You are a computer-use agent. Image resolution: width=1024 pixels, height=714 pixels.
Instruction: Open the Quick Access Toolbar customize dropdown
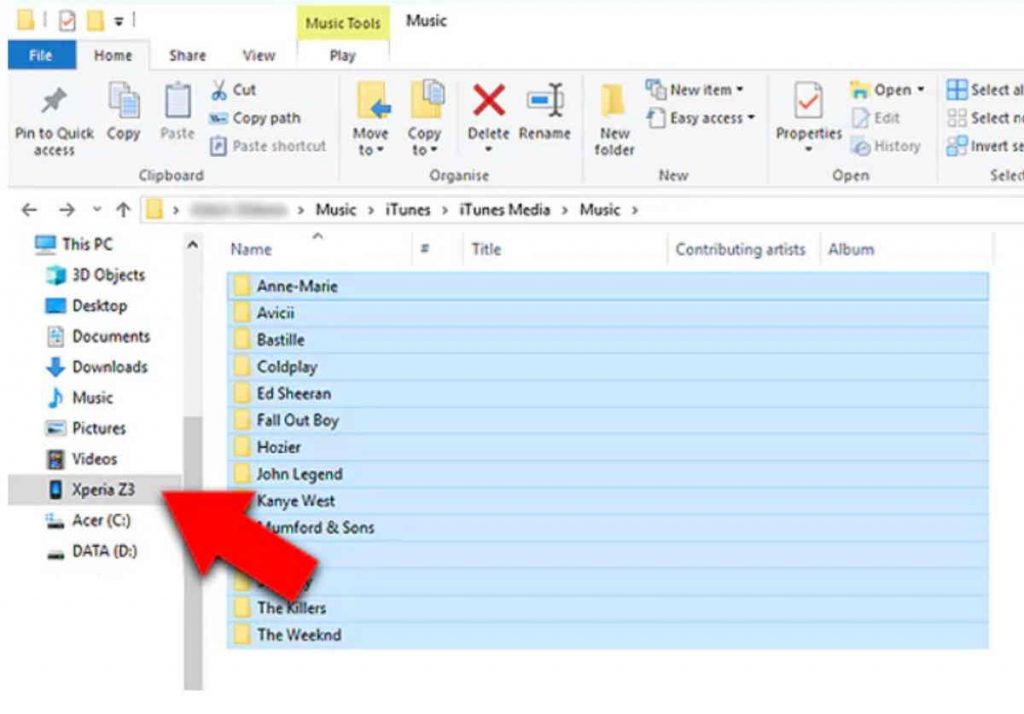[119, 21]
